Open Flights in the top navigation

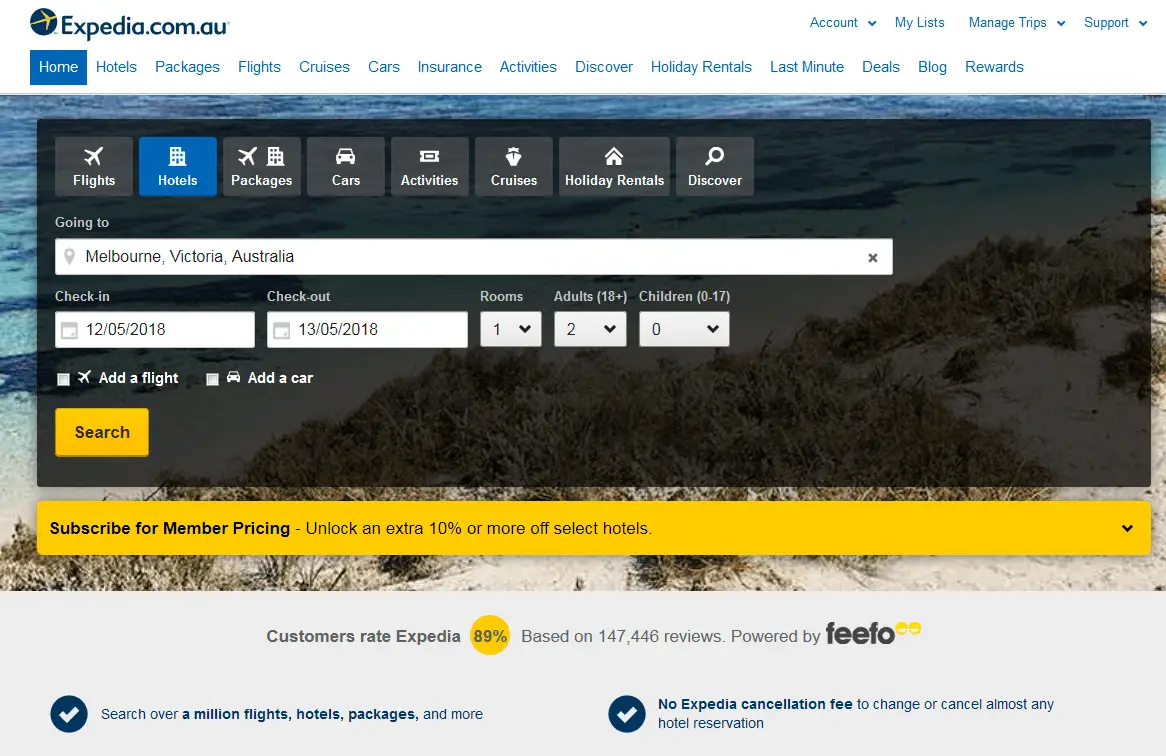click(x=260, y=67)
